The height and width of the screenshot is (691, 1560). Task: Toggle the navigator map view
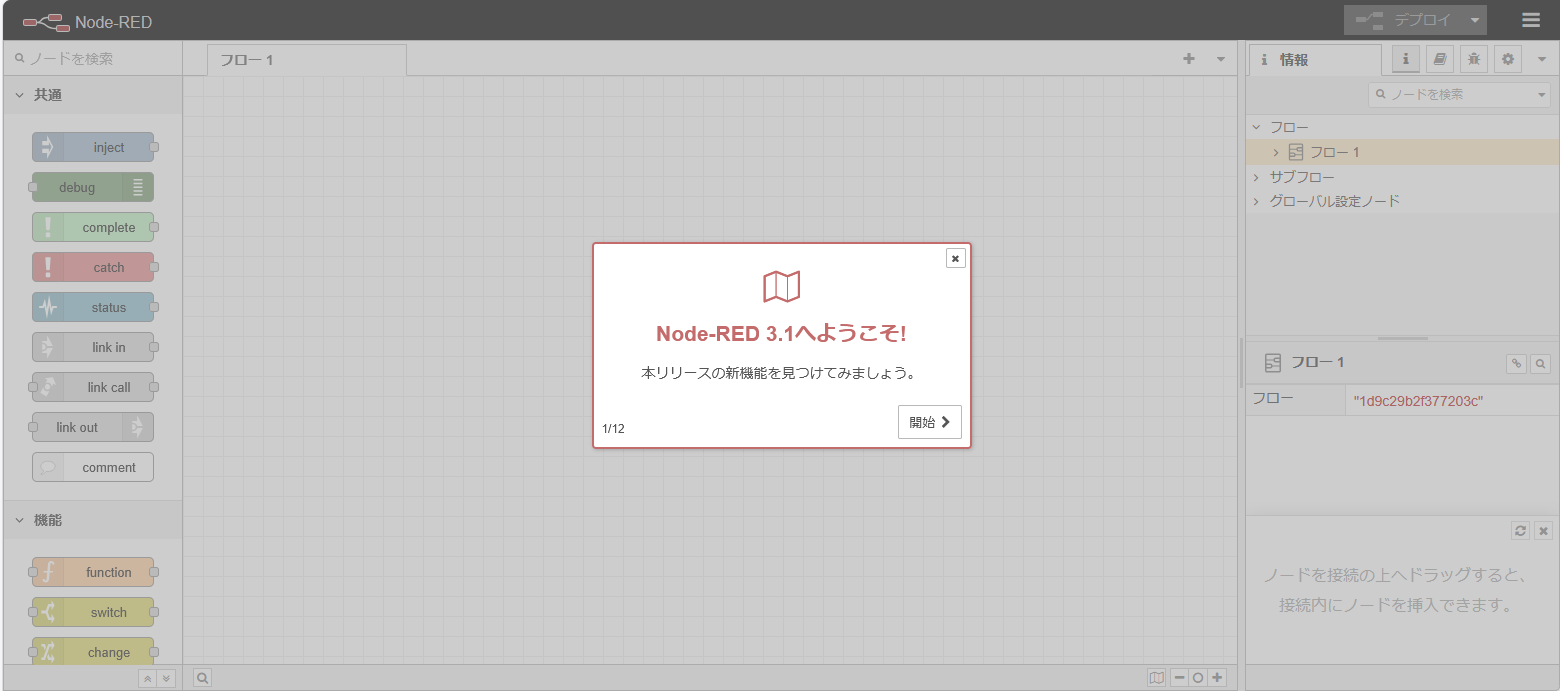coord(1157,678)
